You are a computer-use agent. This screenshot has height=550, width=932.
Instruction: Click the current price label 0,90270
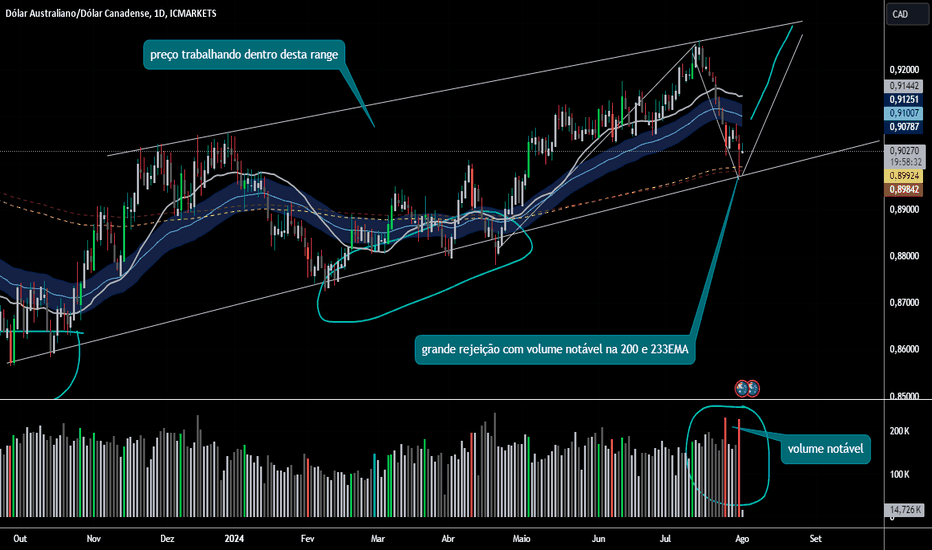coord(904,151)
